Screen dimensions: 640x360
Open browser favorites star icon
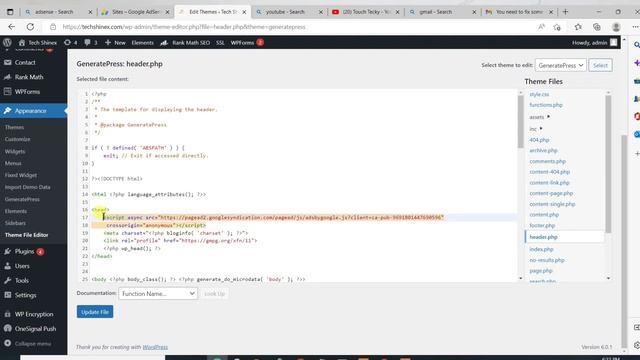click(578, 27)
